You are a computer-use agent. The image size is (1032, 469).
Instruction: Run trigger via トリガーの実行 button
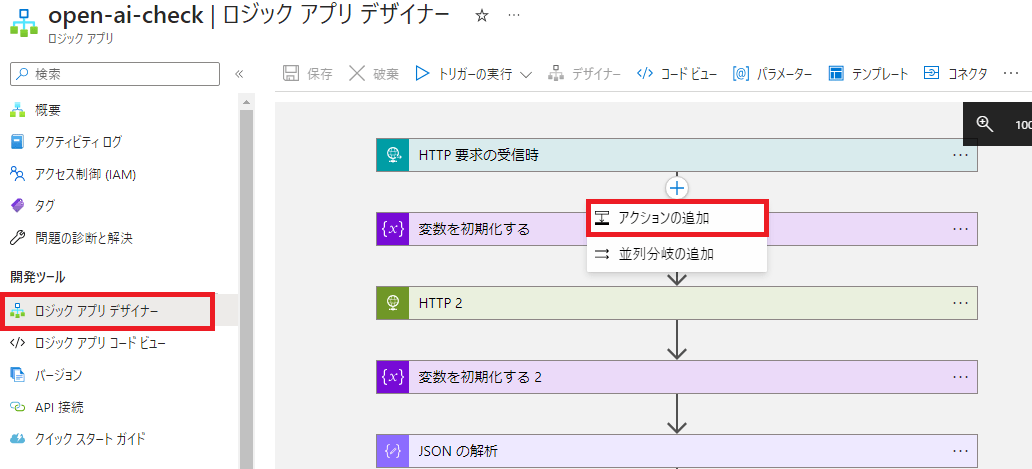pos(463,74)
